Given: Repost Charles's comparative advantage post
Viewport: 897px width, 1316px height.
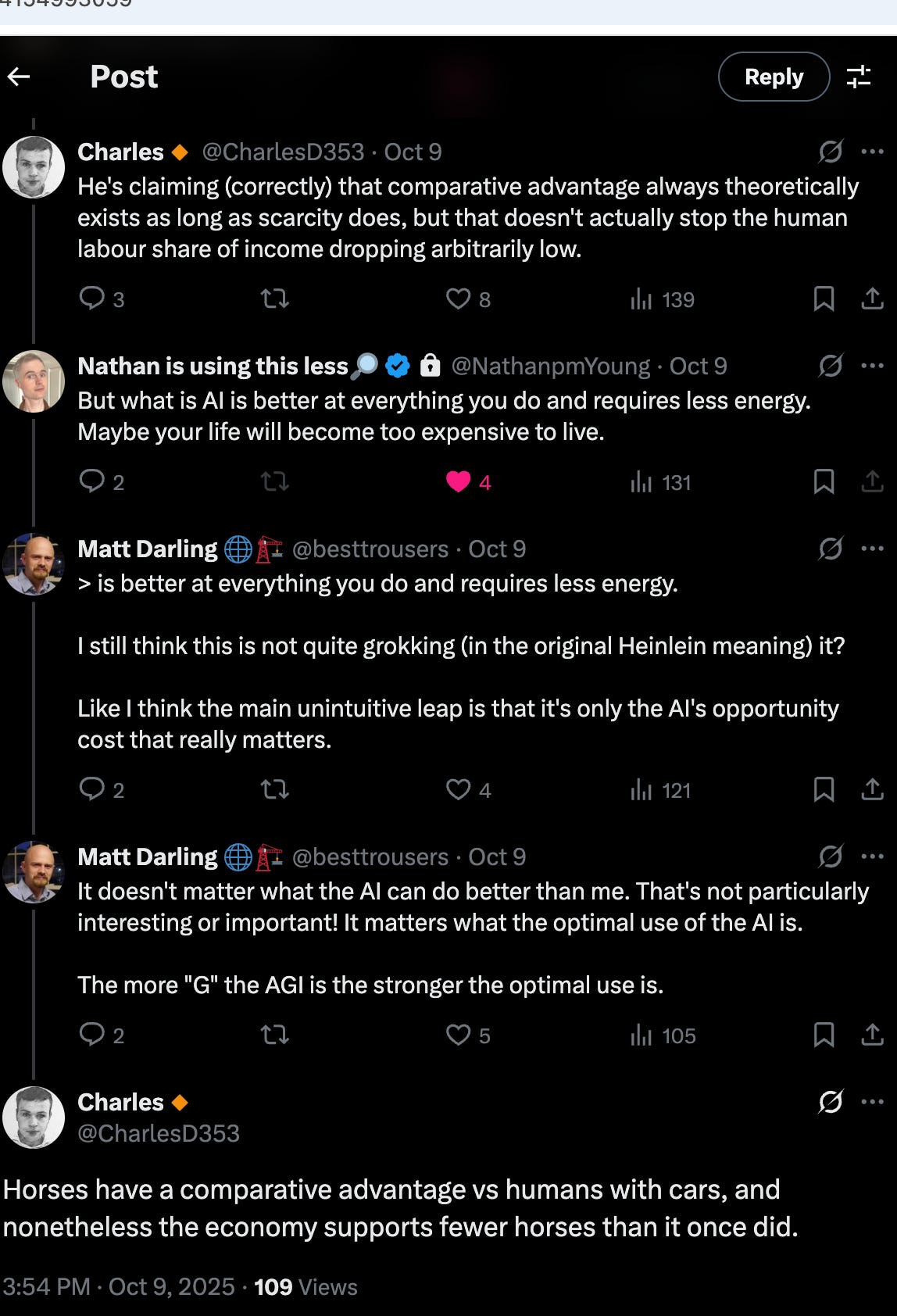Looking at the screenshot, I should (x=274, y=299).
